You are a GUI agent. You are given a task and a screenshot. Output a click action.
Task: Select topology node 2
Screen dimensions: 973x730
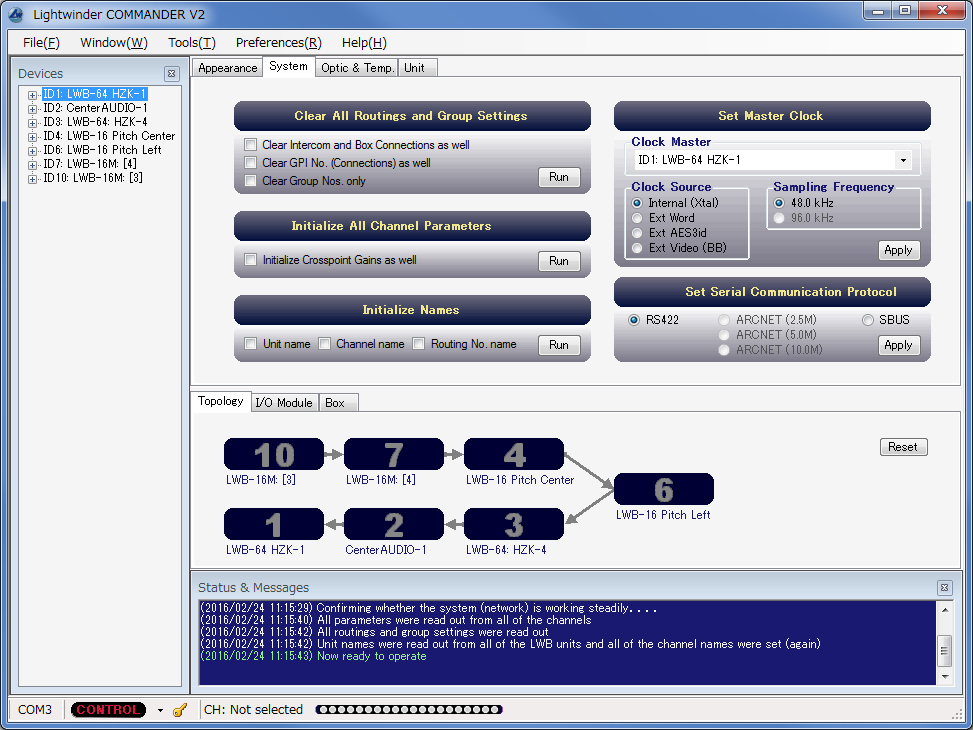[x=393, y=524]
